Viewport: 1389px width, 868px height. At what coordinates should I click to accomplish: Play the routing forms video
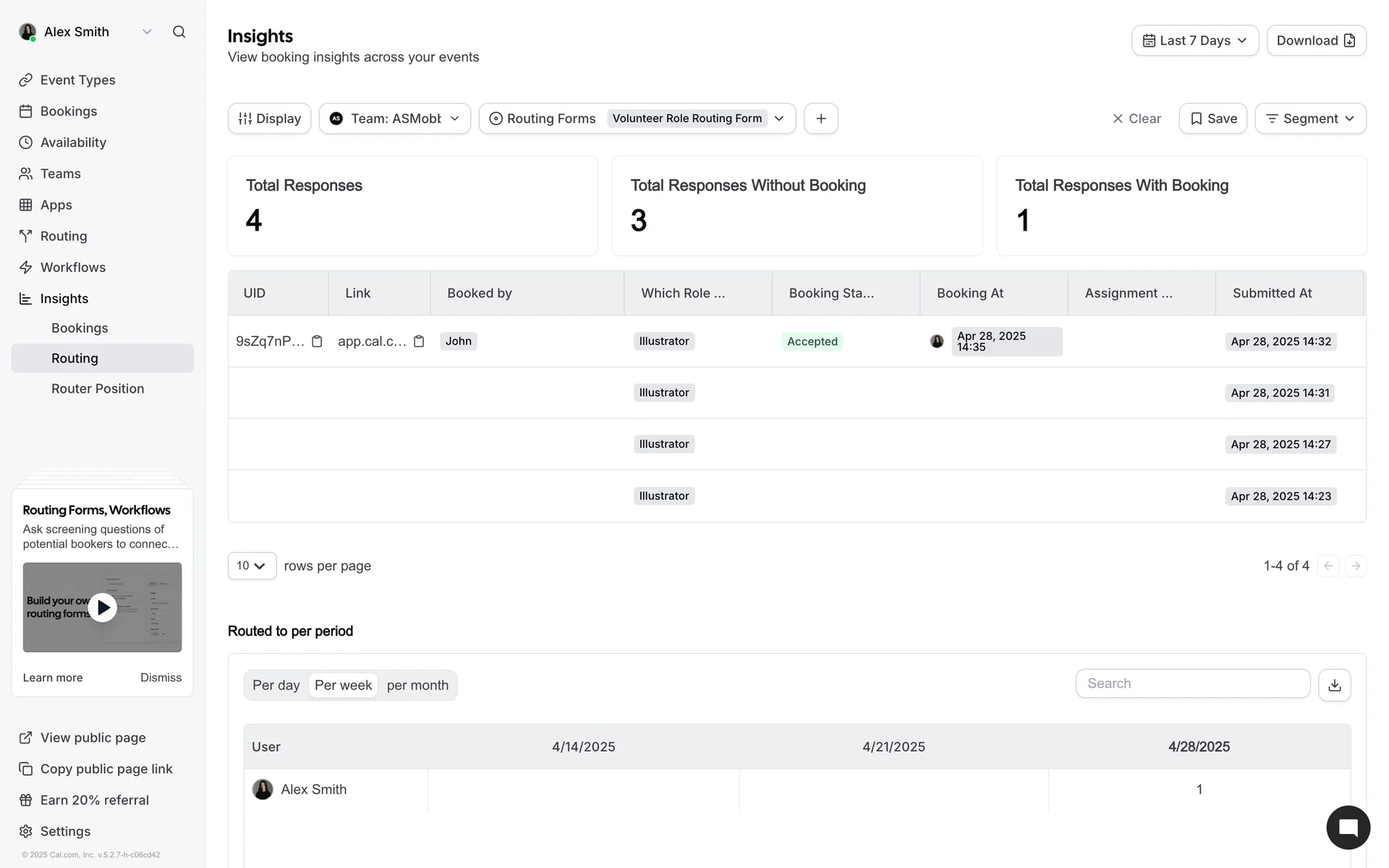103,608
